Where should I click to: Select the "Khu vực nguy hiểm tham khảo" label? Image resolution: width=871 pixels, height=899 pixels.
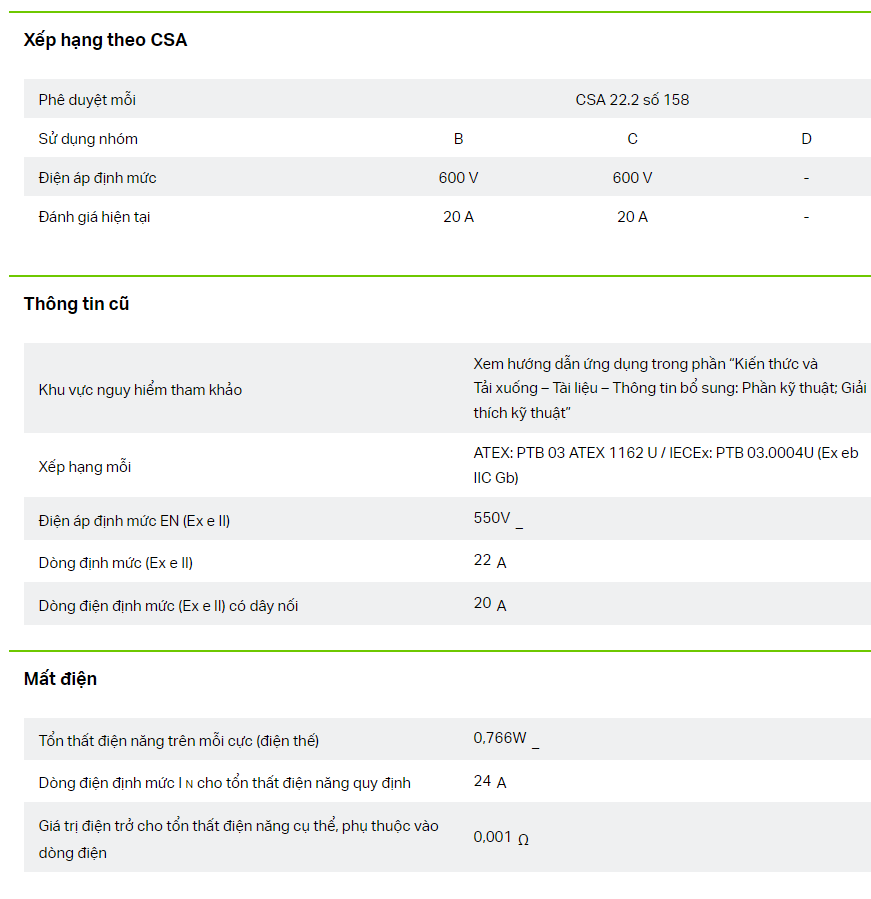pos(140,390)
